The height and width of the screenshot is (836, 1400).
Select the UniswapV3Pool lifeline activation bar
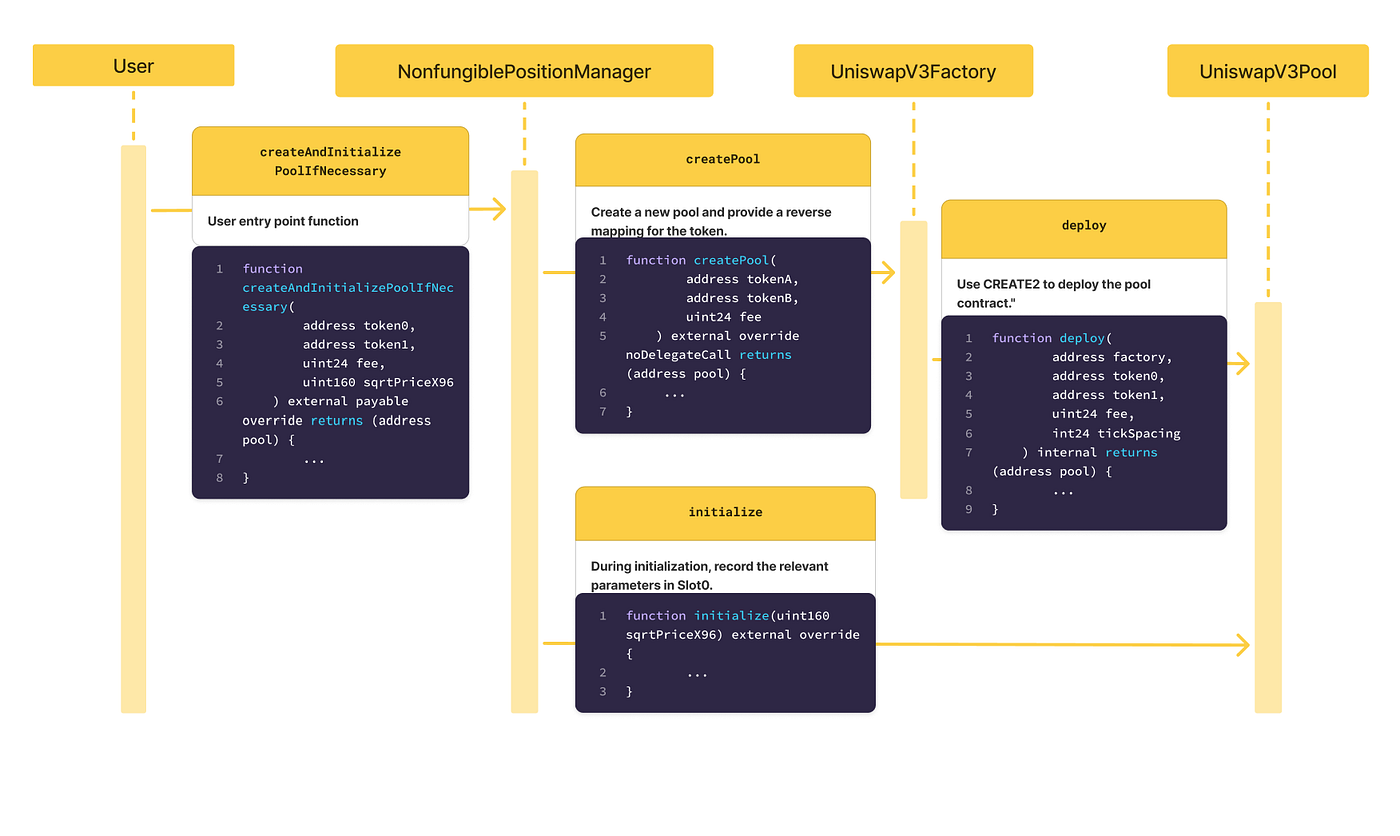(x=1268, y=507)
